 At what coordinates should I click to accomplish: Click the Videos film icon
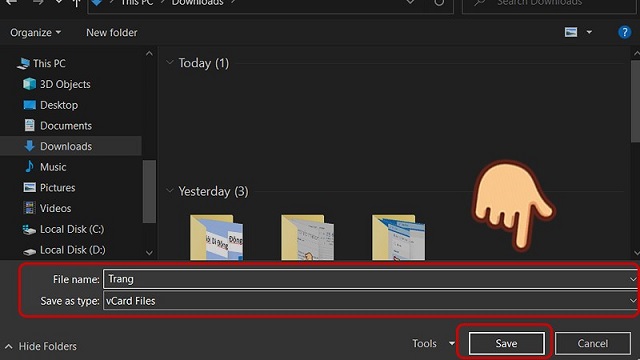tap(29, 208)
